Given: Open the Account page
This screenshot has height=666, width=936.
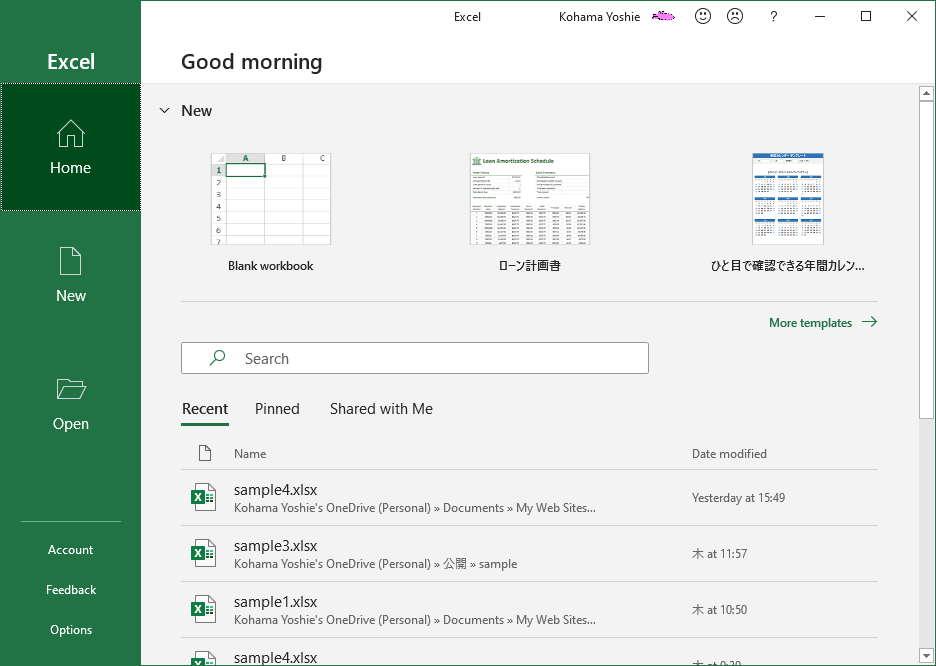Looking at the screenshot, I should tap(70, 550).
